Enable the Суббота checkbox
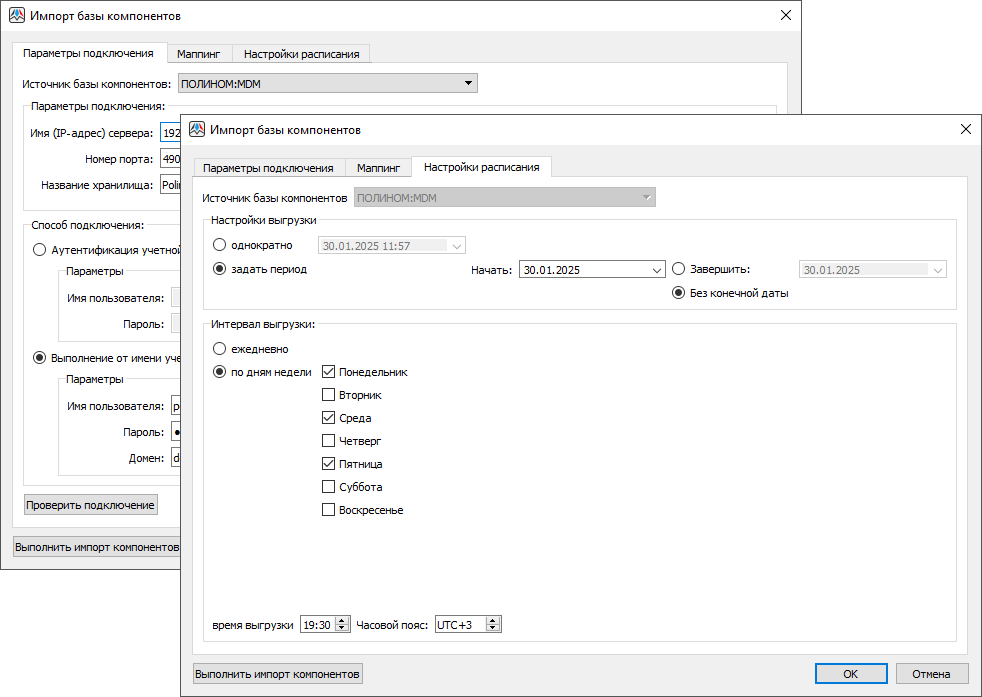Image resolution: width=982 pixels, height=697 pixels. [328, 487]
